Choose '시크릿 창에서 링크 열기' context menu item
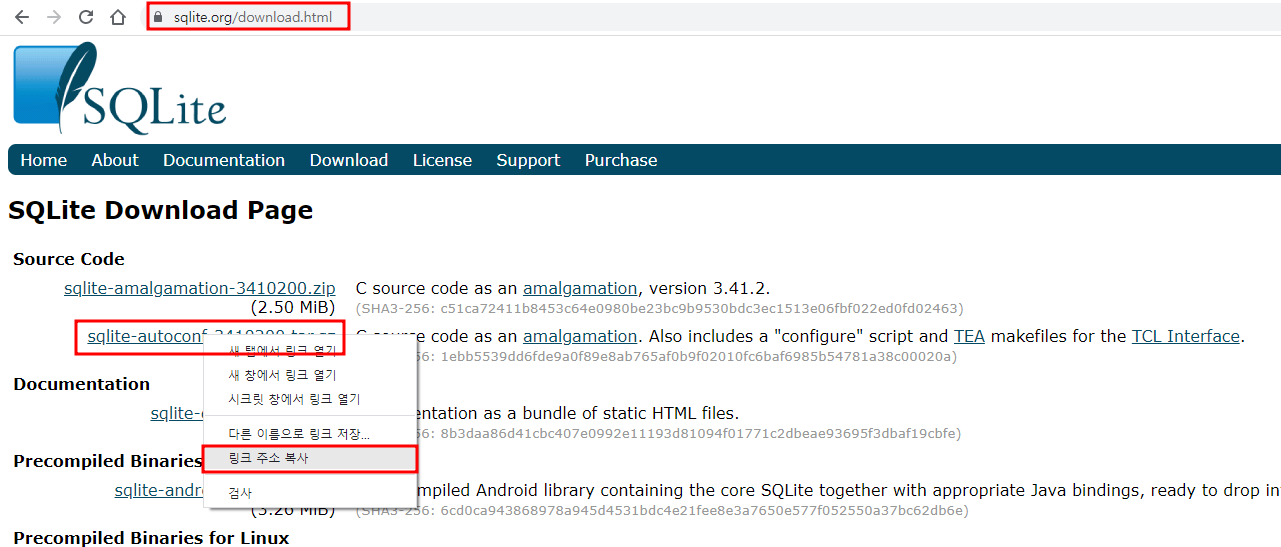The image size is (1281, 547). click(310, 399)
